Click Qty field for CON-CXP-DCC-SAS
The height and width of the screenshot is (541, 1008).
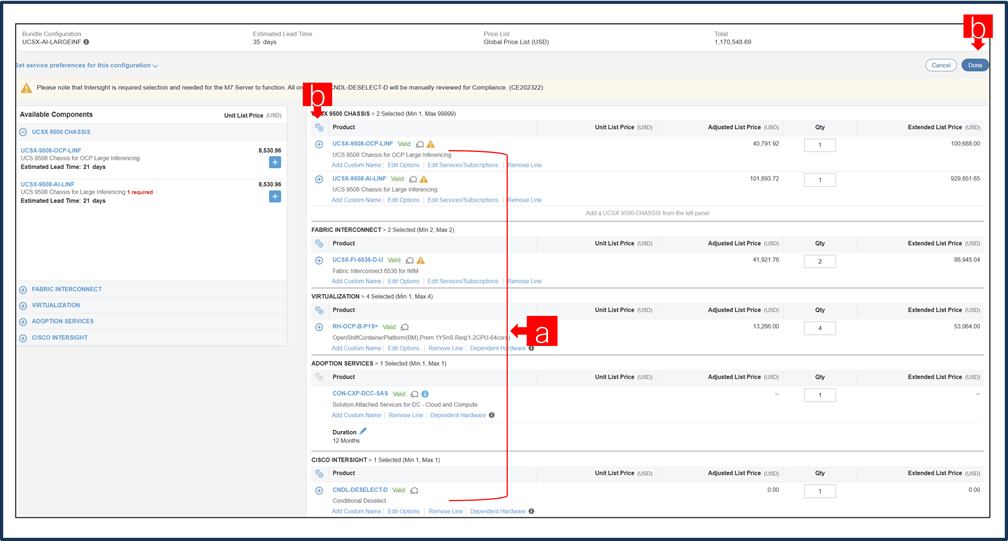pos(820,395)
